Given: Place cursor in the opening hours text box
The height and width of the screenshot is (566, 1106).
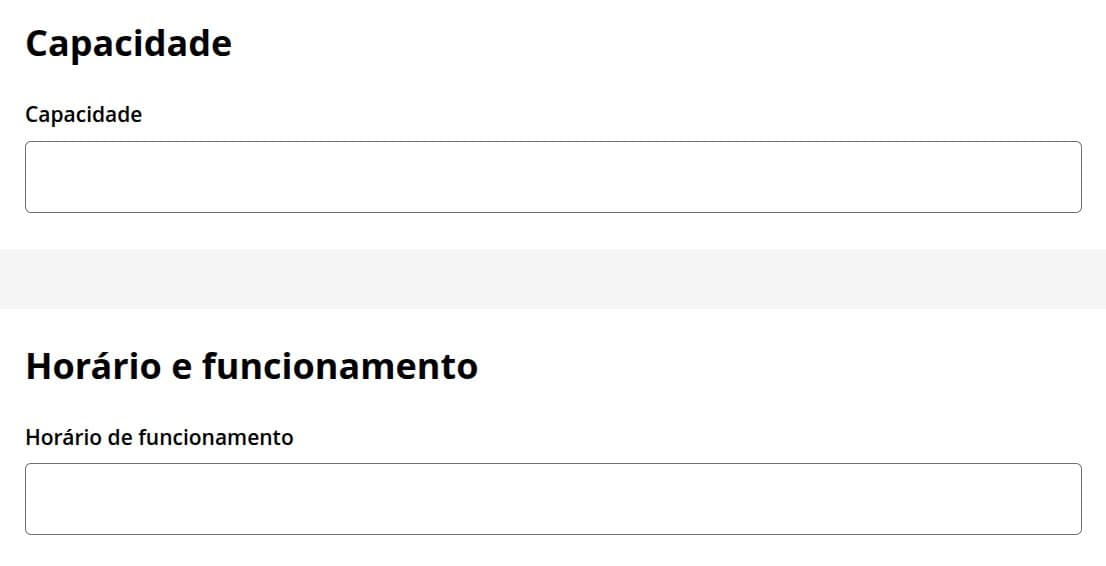Looking at the screenshot, I should [553, 499].
